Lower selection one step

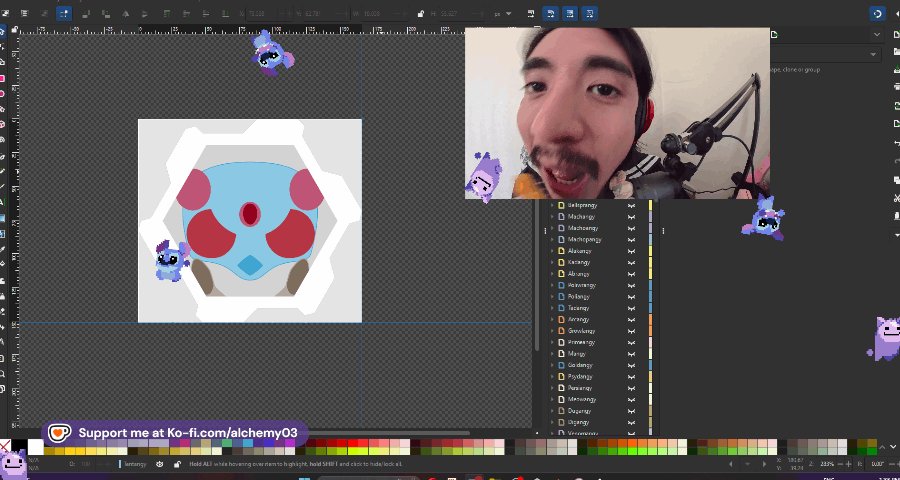click(206, 13)
